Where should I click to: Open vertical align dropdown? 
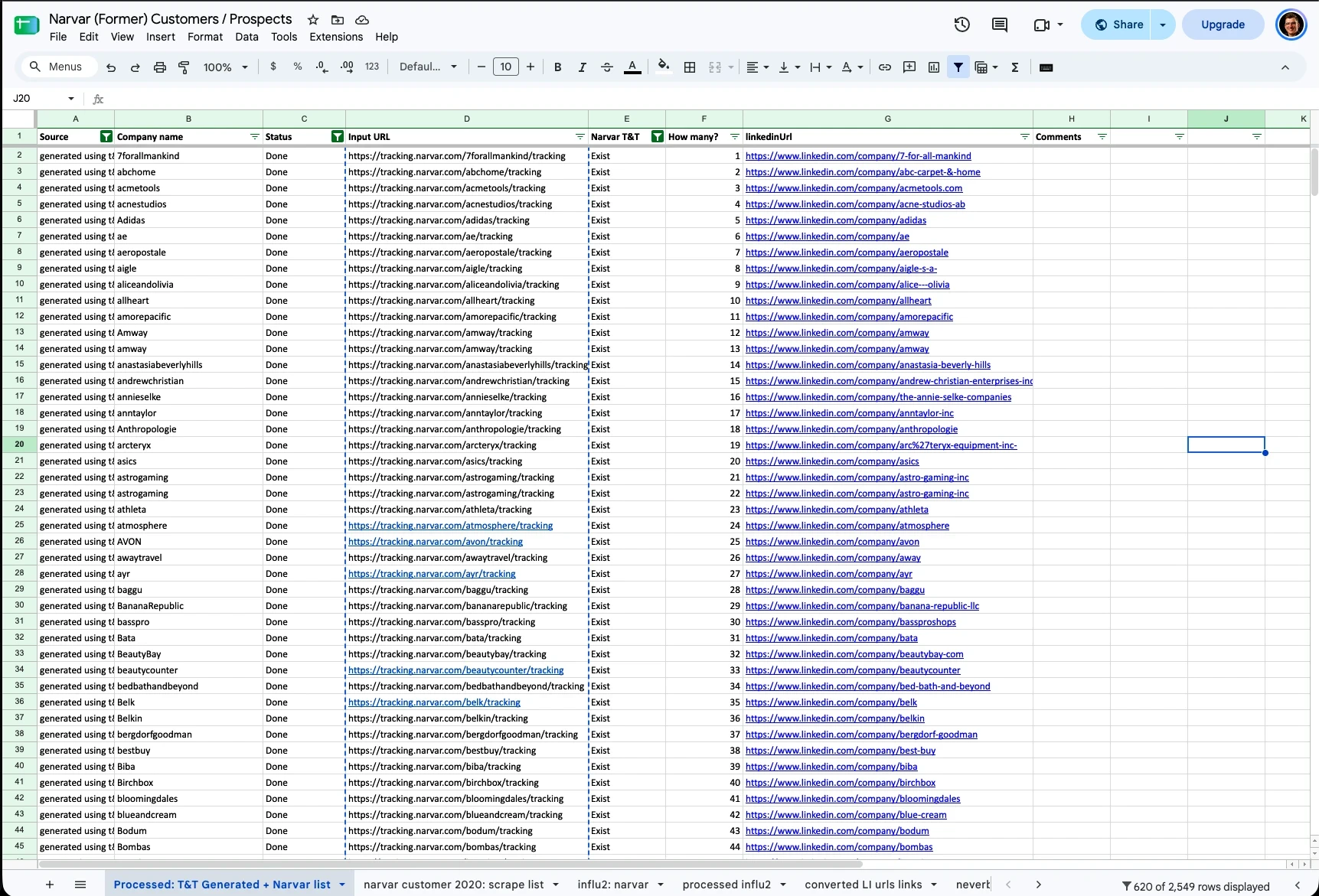pos(788,67)
